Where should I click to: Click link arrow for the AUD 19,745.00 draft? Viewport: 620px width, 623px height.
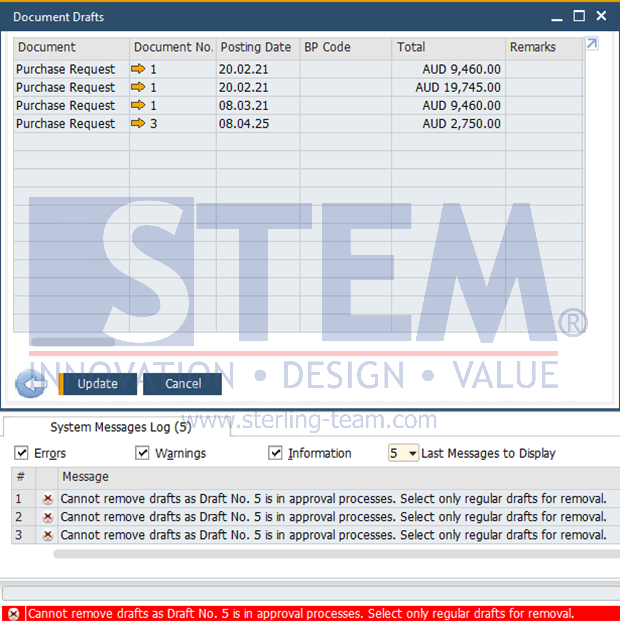pos(138,88)
